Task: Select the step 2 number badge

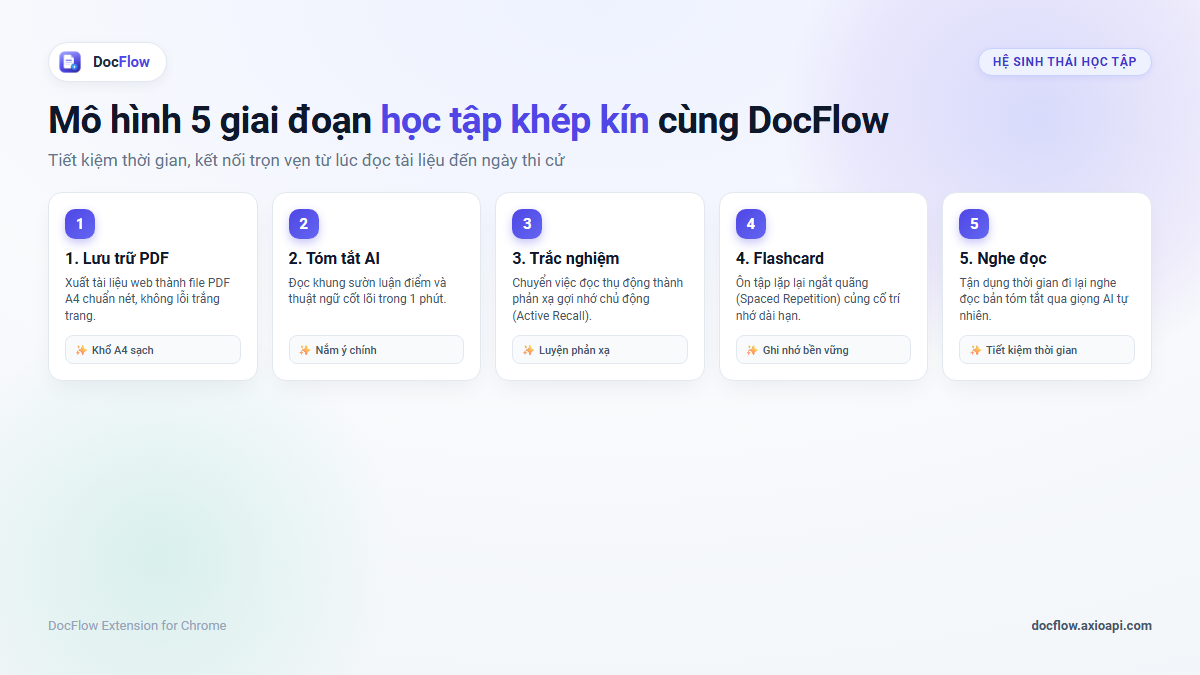Action: click(304, 224)
